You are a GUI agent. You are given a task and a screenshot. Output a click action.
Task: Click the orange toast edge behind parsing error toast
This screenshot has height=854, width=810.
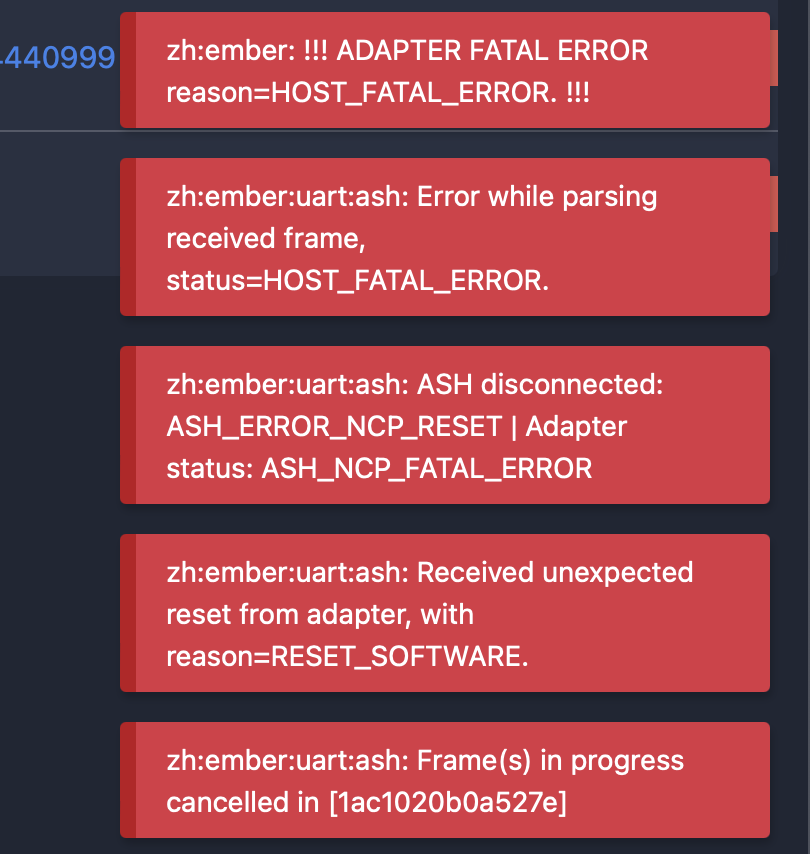coord(774,204)
